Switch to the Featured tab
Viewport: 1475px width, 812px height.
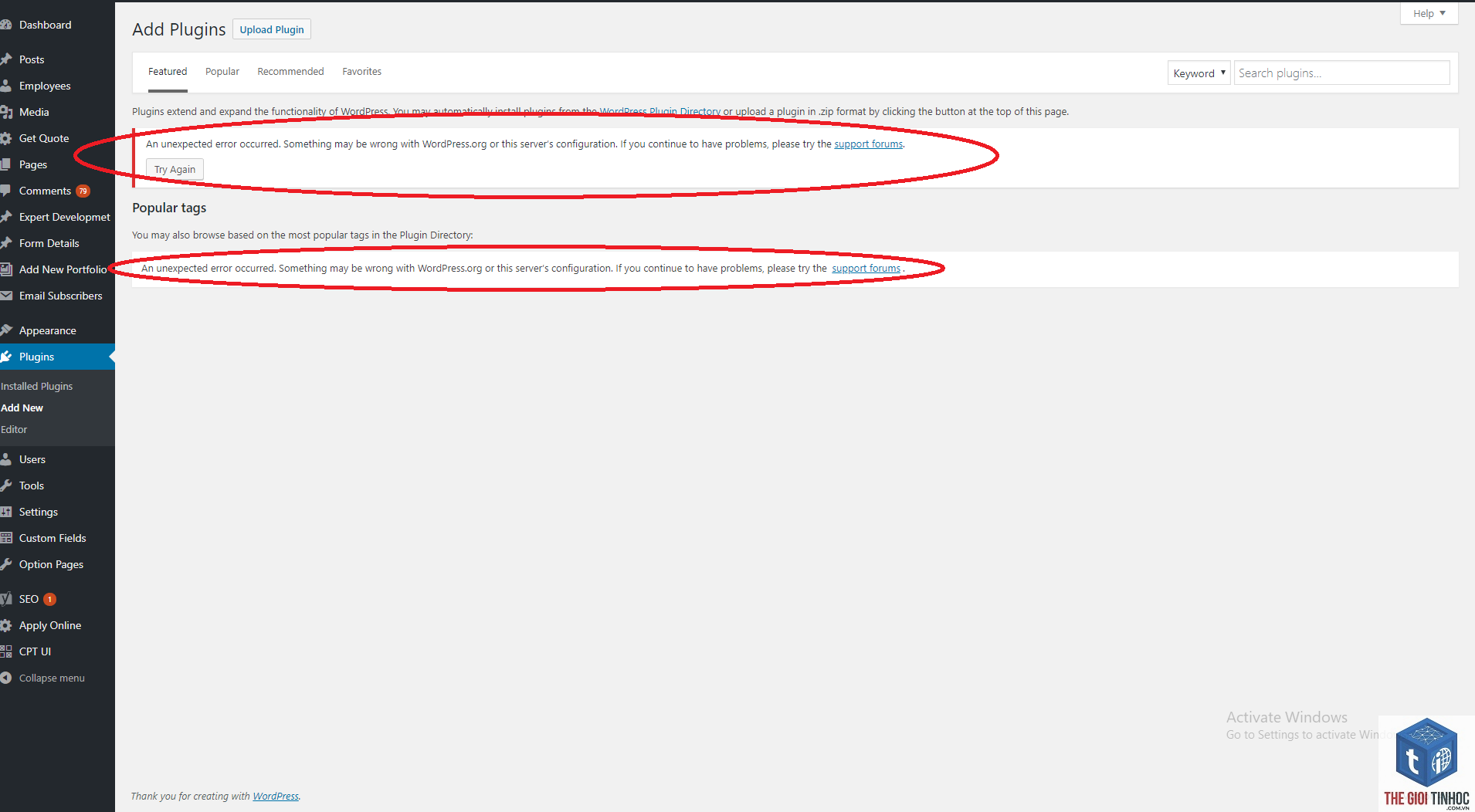click(x=168, y=72)
